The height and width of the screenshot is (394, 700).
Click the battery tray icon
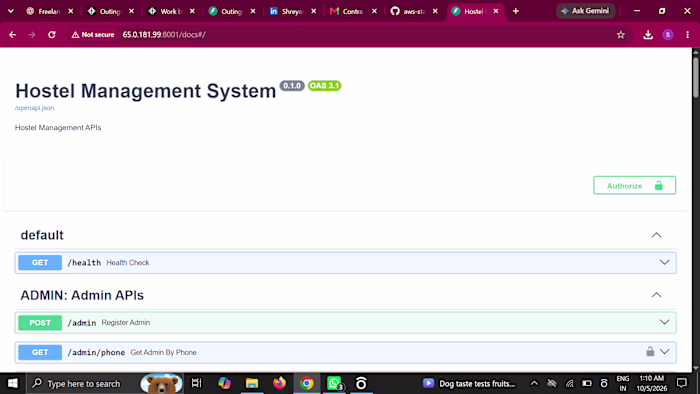tap(587, 383)
